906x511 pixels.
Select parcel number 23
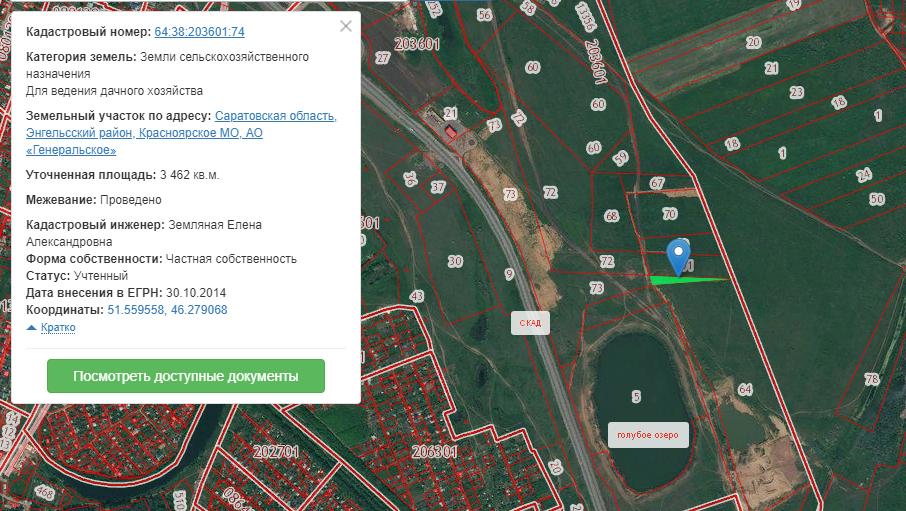796,93
